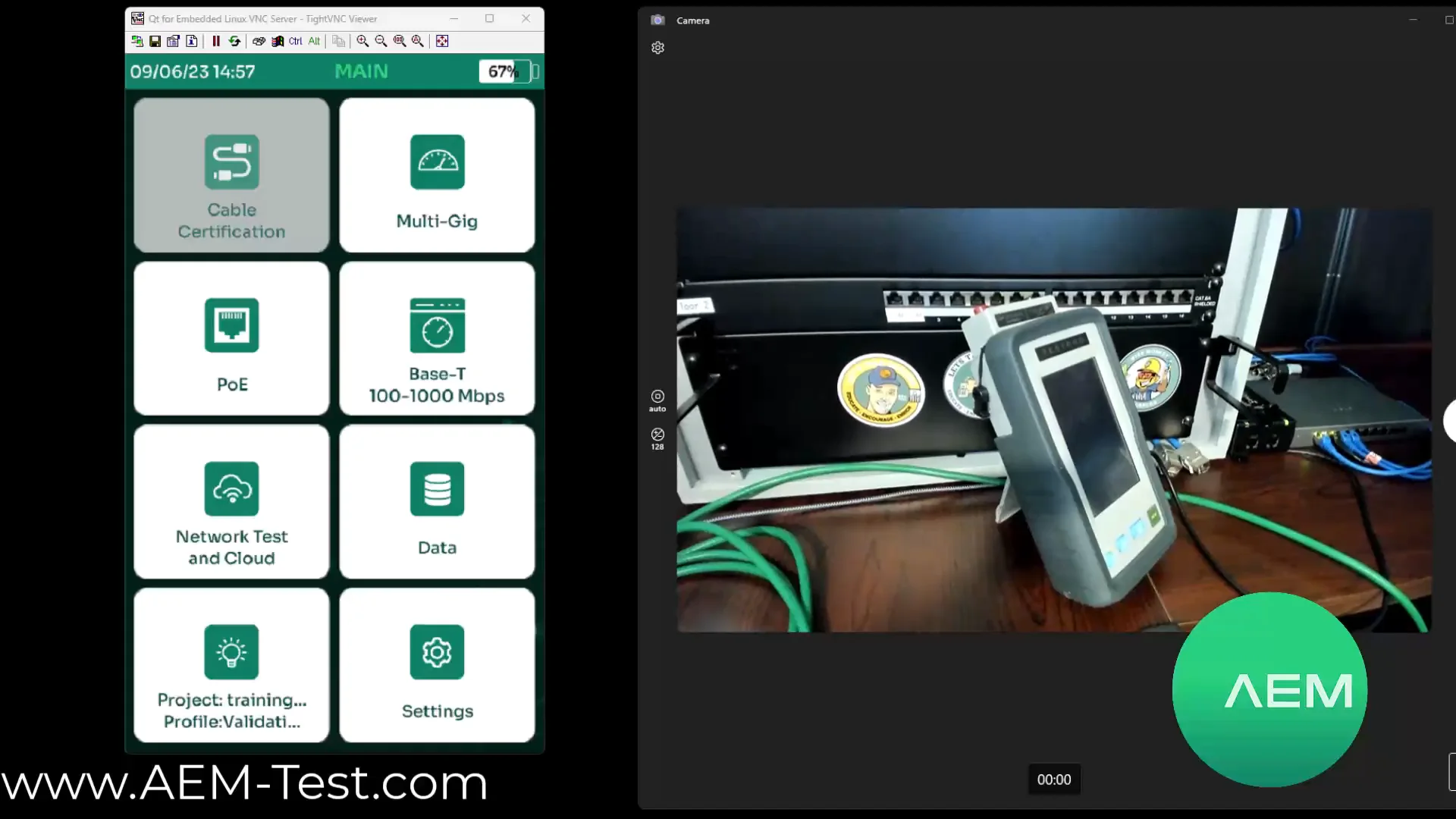Refresh the VNC screen with Refresh icon

point(234,41)
